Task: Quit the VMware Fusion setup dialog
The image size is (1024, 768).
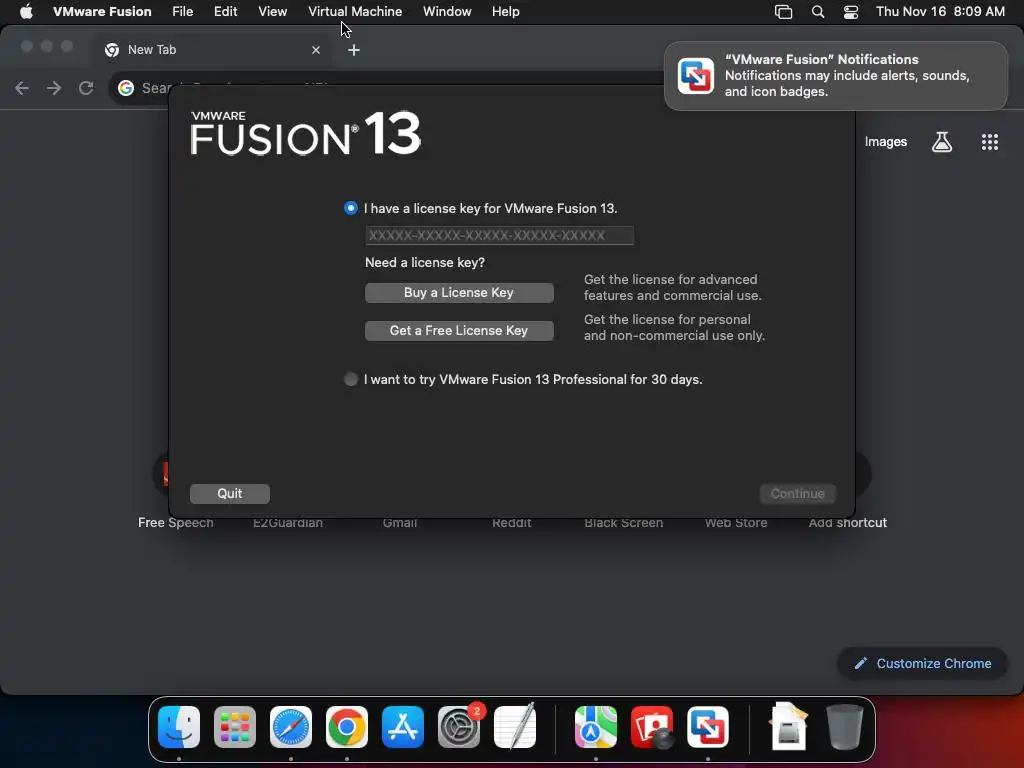Action: click(x=230, y=494)
